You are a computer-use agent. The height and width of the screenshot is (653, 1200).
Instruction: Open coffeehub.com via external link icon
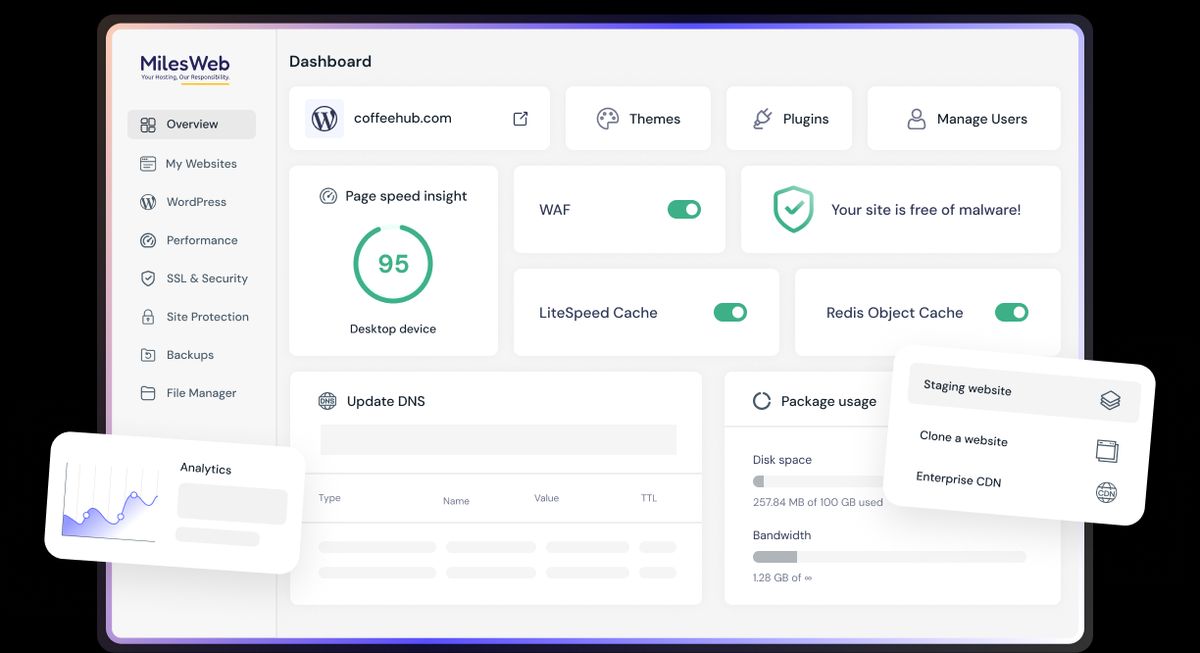(520, 119)
